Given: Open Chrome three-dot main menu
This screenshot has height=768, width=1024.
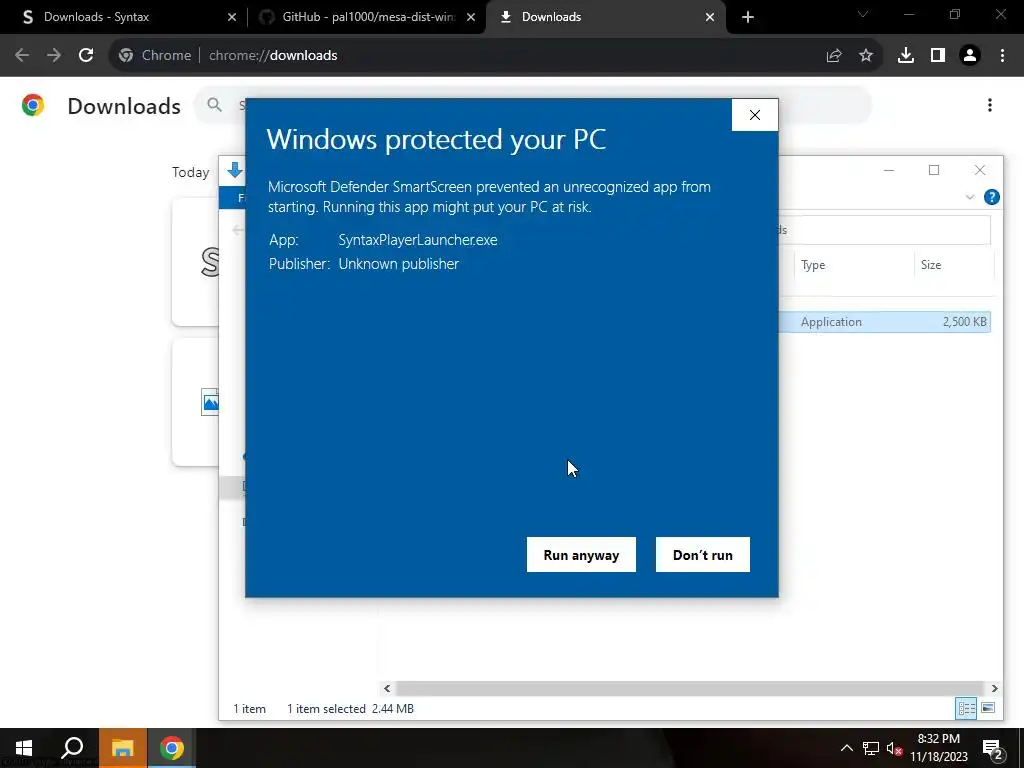Looking at the screenshot, I should (x=1002, y=56).
